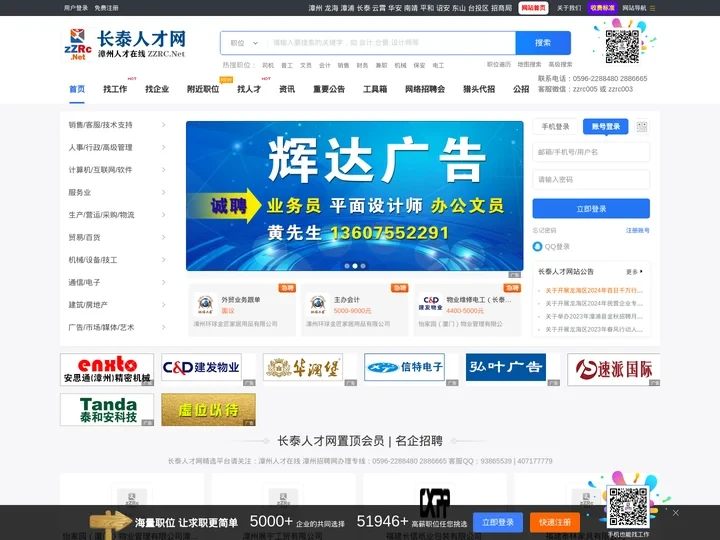Click the purple 收费标准 button
Viewport: 720px width, 540px height.
tap(602, 8)
